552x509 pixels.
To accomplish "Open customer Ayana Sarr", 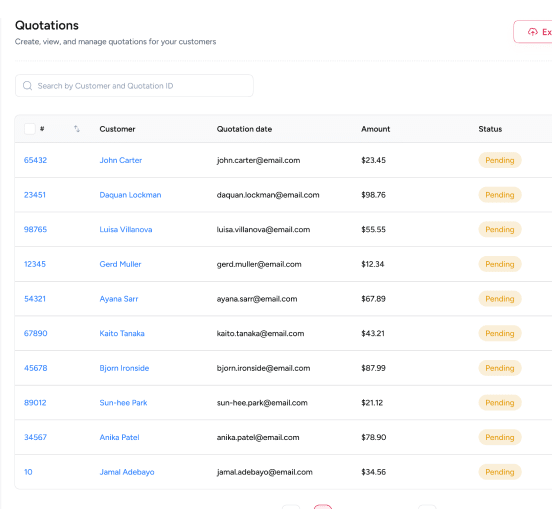I will [x=119, y=299].
